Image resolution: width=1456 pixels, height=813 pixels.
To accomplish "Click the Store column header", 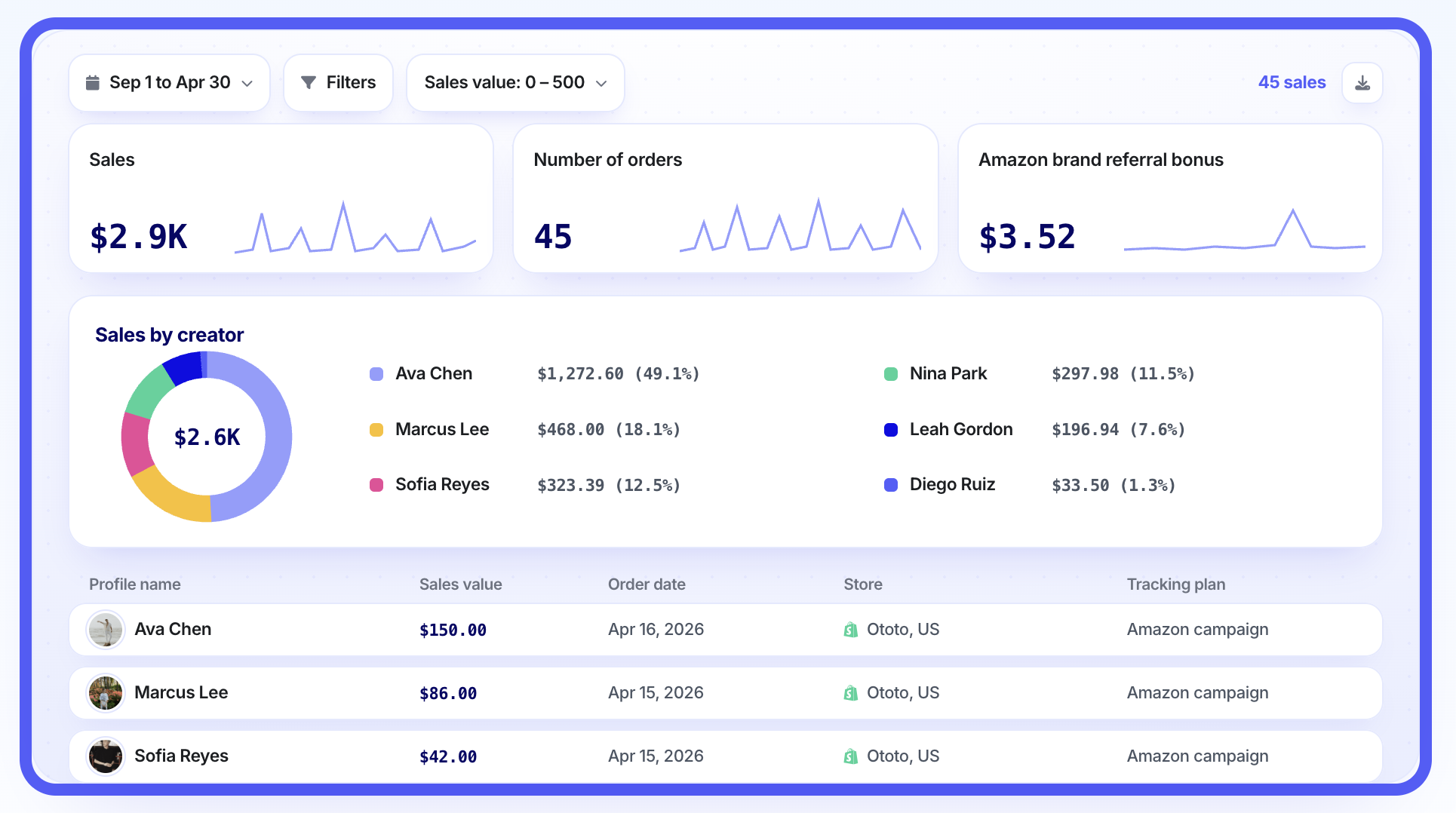I will click(863, 584).
